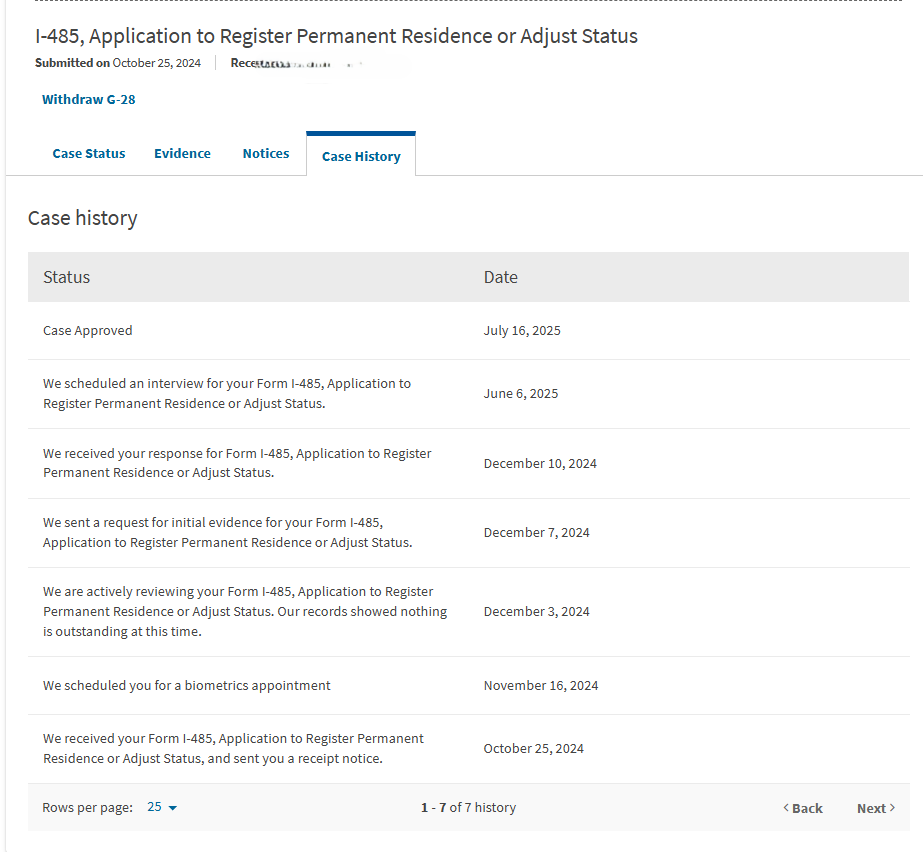Click the I-485 application title heading

coord(336,37)
